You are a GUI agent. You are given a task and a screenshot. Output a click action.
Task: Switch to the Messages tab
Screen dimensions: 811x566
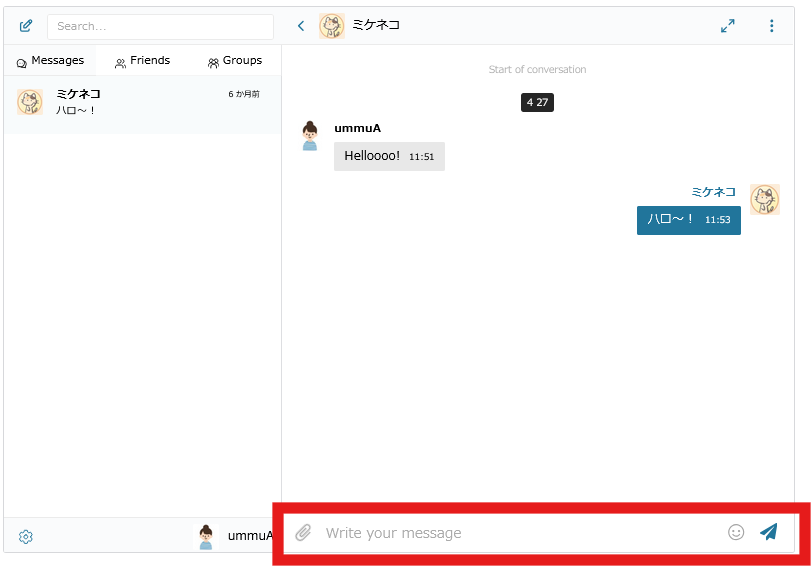(x=50, y=61)
